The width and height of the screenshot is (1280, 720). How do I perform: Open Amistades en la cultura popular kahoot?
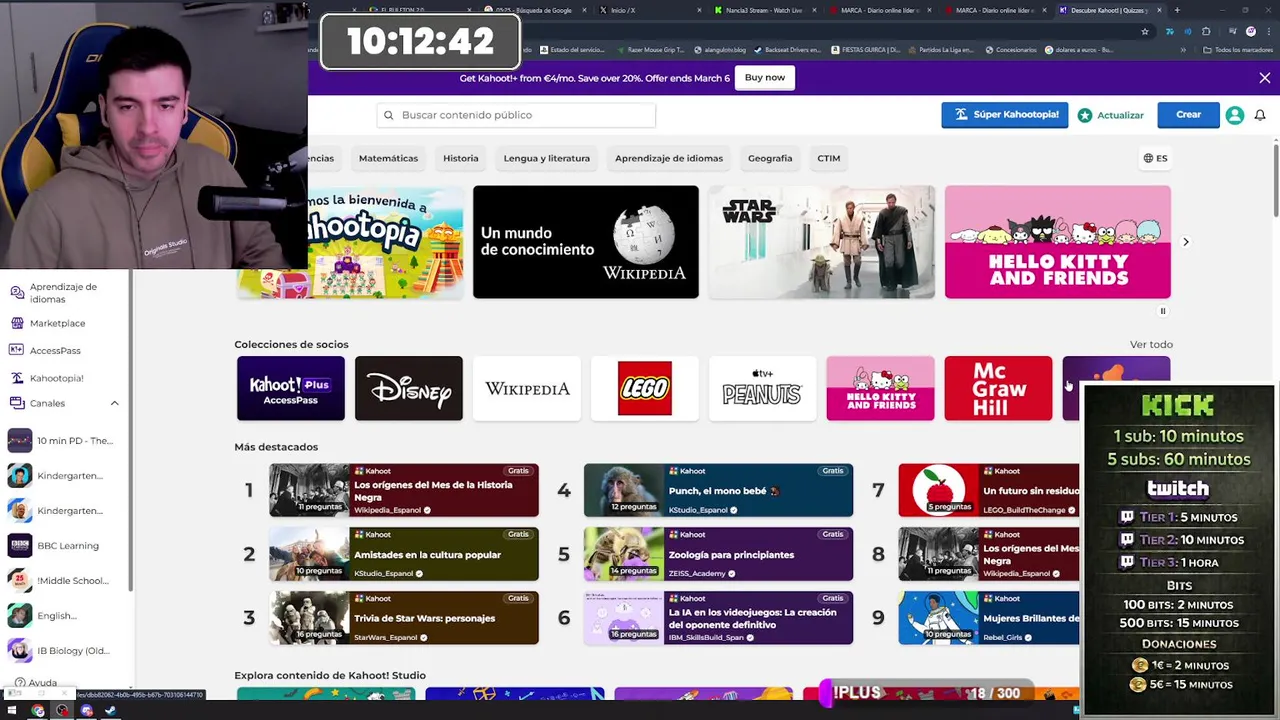pyautogui.click(x=404, y=555)
